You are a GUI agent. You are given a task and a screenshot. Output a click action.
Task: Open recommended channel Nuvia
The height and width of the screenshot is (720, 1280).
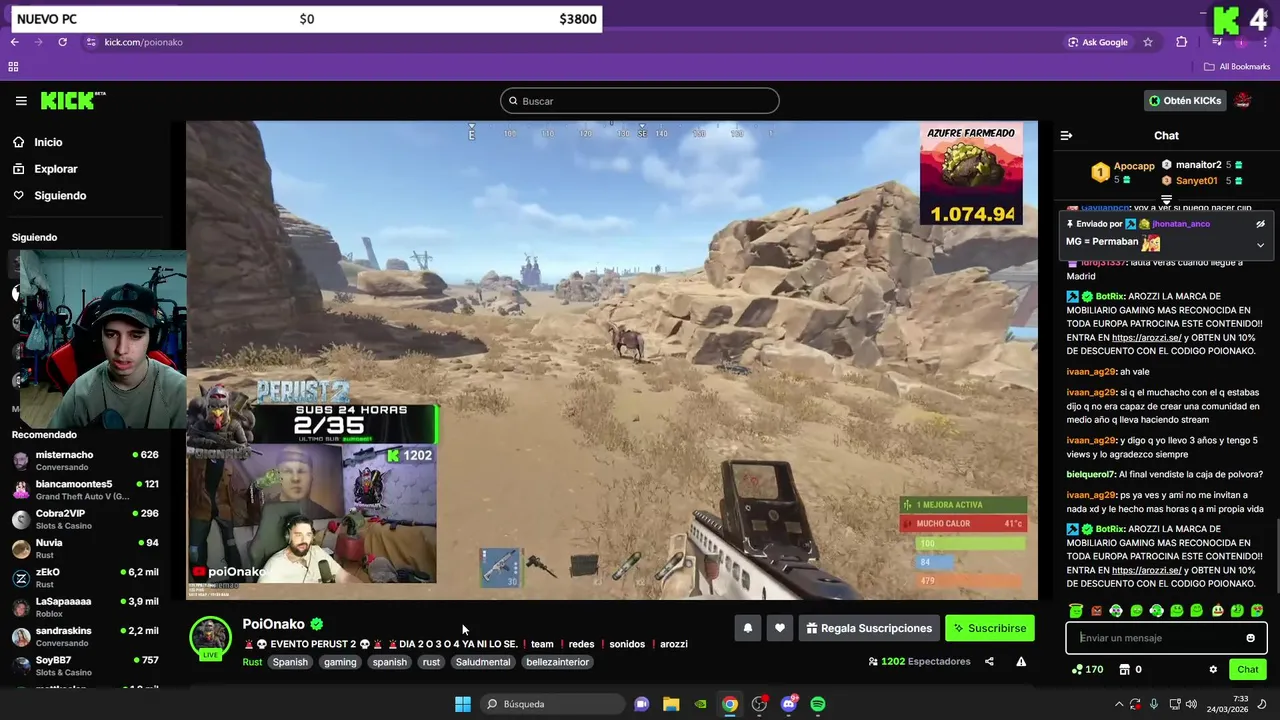85,548
